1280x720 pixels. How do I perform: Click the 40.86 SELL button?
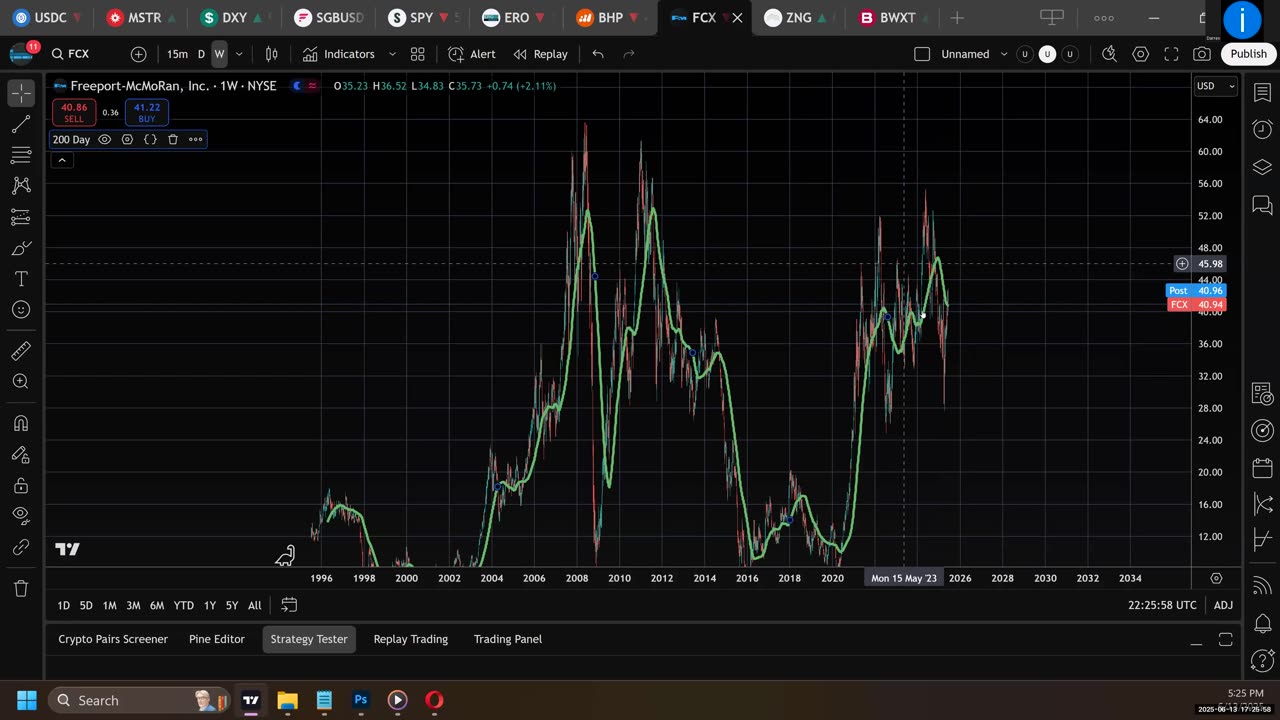74,112
